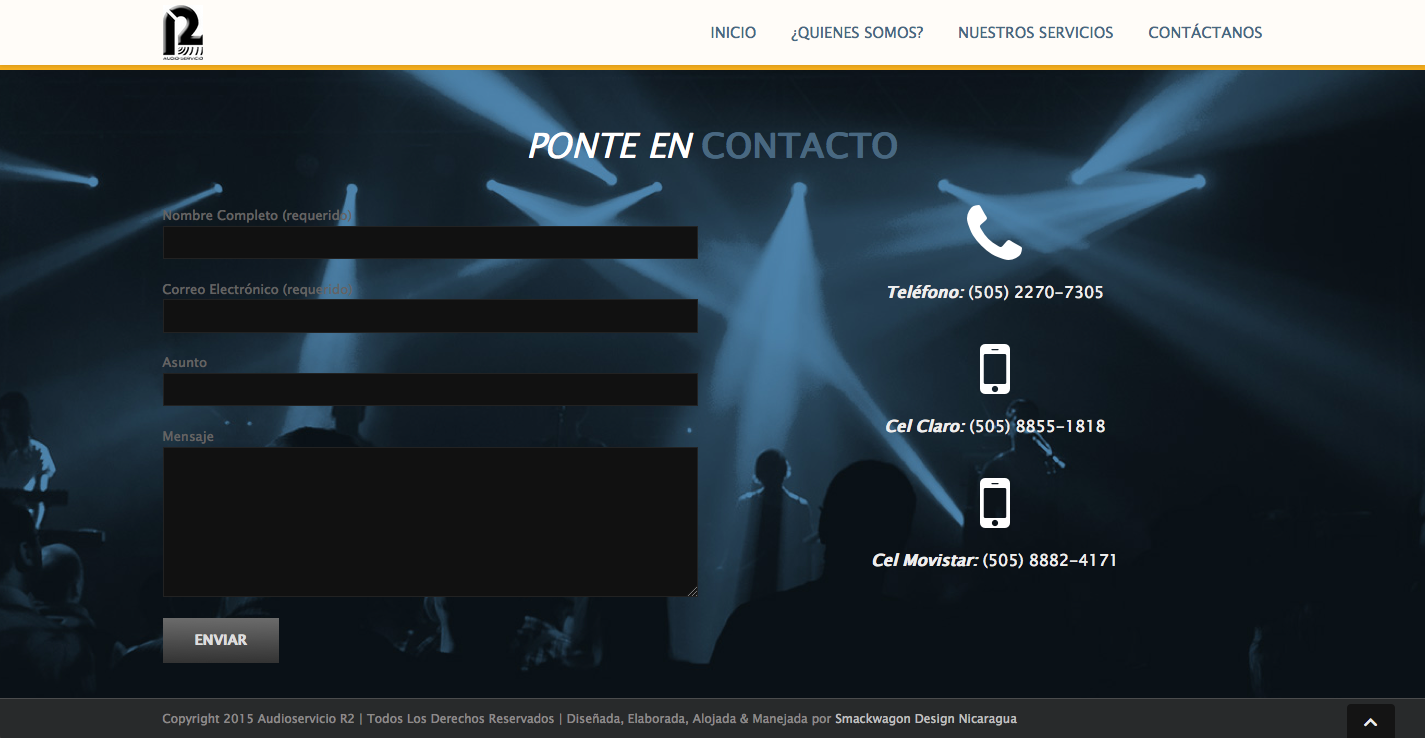Click the scroll-to-top arrow button
The image size is (1425, 738).
coord(1371,721)
